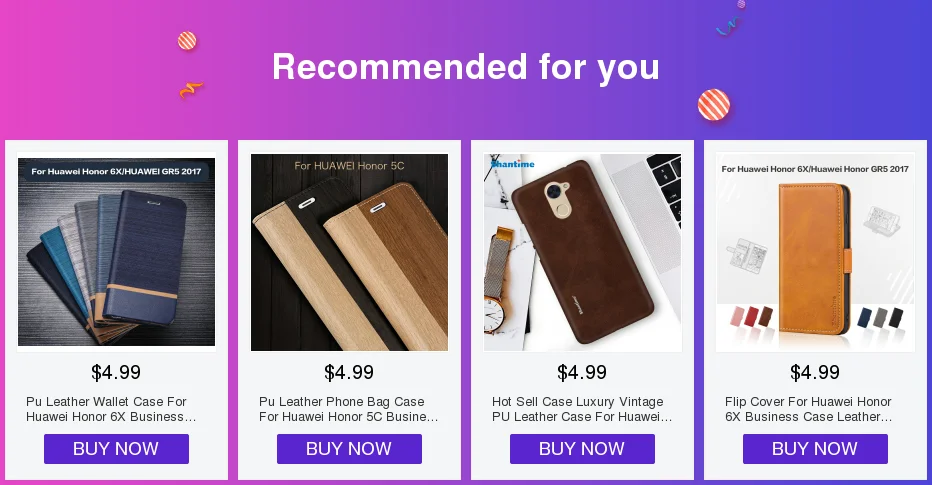Open the 'Flip Cover For Huawei Honor' title link

click(809, 409)
